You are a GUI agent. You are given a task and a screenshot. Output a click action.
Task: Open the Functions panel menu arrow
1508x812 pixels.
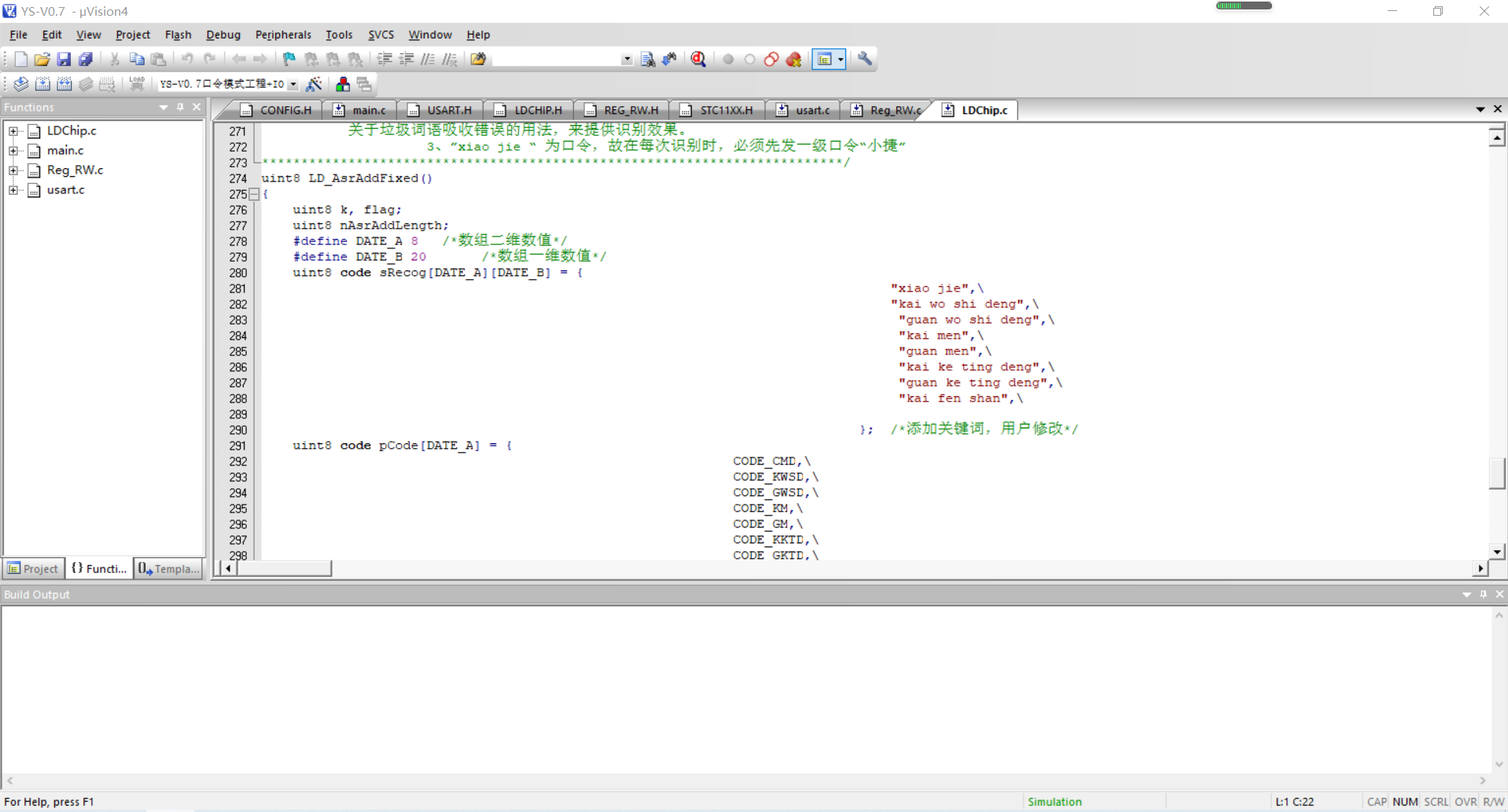(x=164, y=108)
